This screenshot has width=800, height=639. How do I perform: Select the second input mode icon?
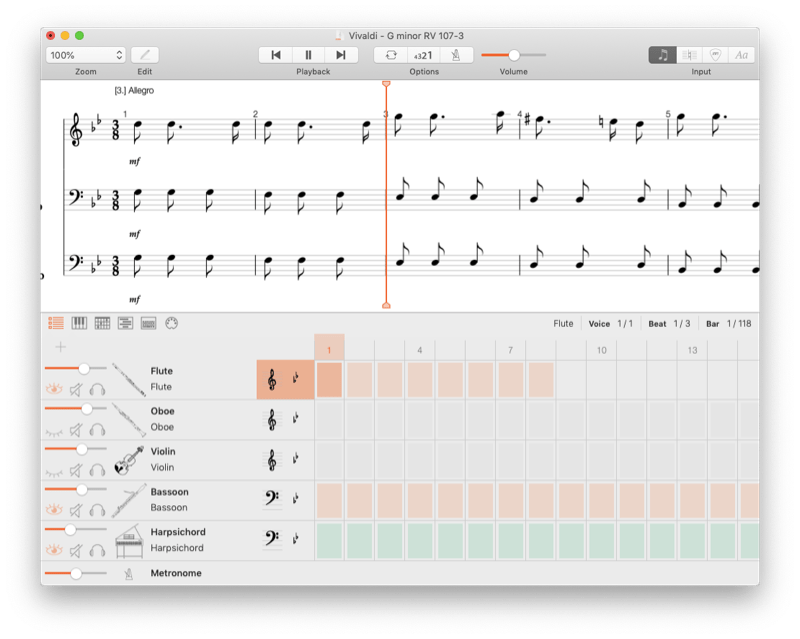689,55
